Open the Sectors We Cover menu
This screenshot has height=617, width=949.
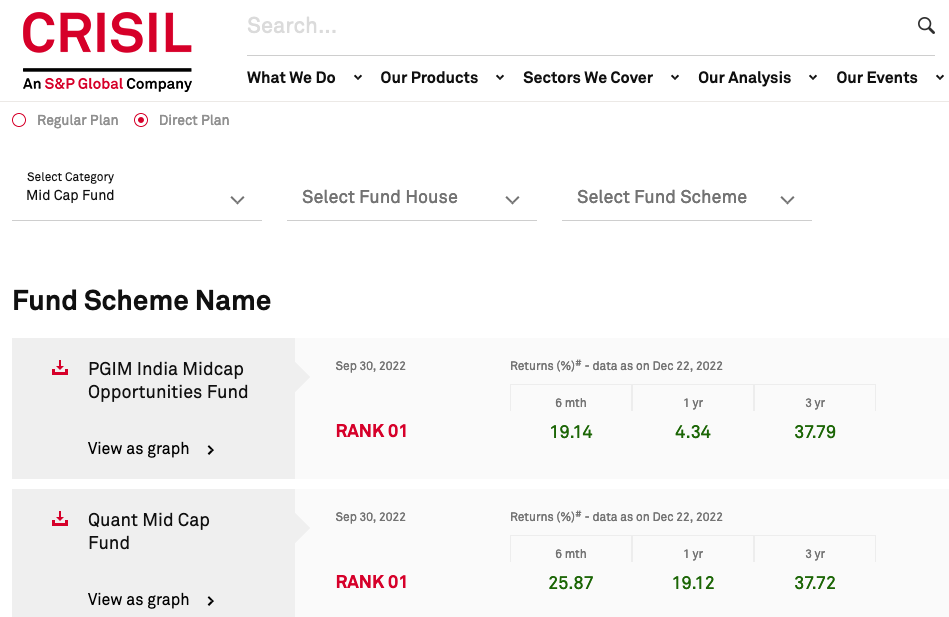(x=588, y=78)
